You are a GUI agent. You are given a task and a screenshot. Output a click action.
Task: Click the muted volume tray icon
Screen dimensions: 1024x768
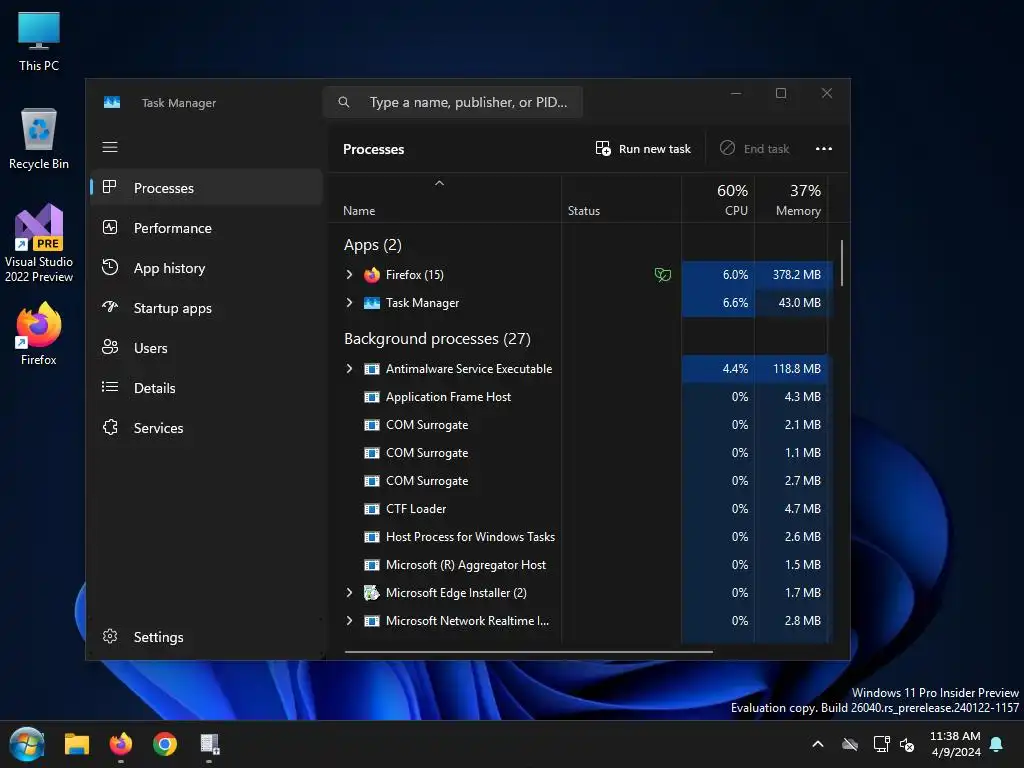pyautogui.click(x=907, y=744)
